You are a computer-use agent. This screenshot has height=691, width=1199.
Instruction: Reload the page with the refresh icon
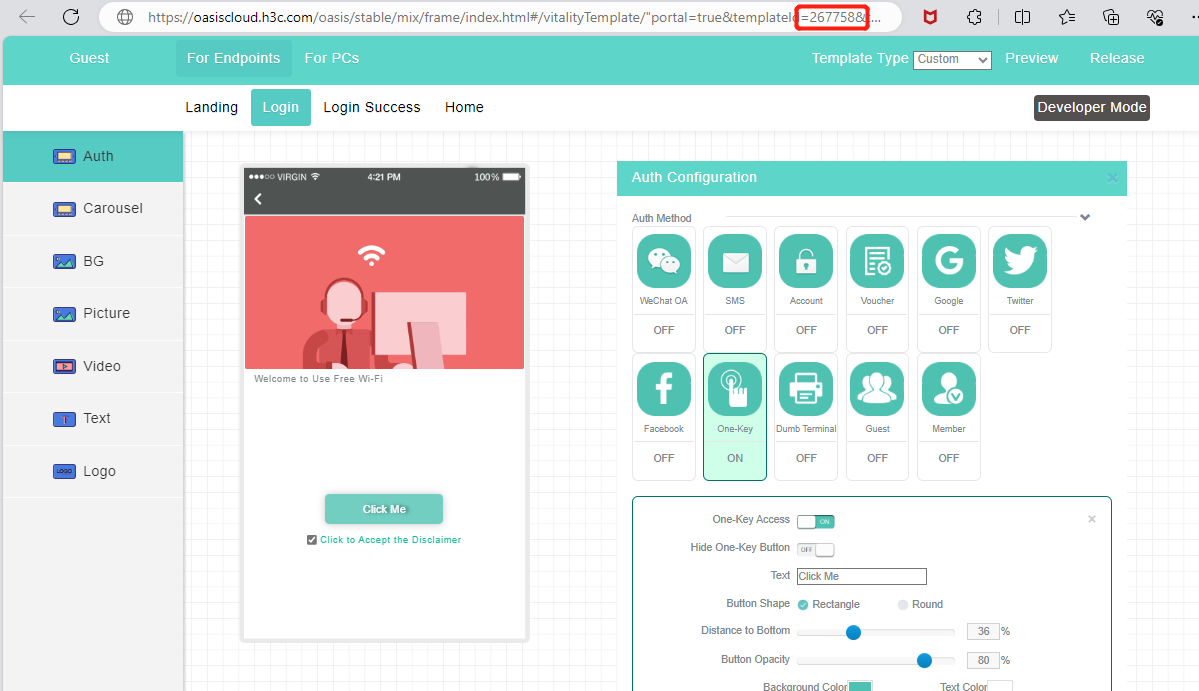pos(71,17)
